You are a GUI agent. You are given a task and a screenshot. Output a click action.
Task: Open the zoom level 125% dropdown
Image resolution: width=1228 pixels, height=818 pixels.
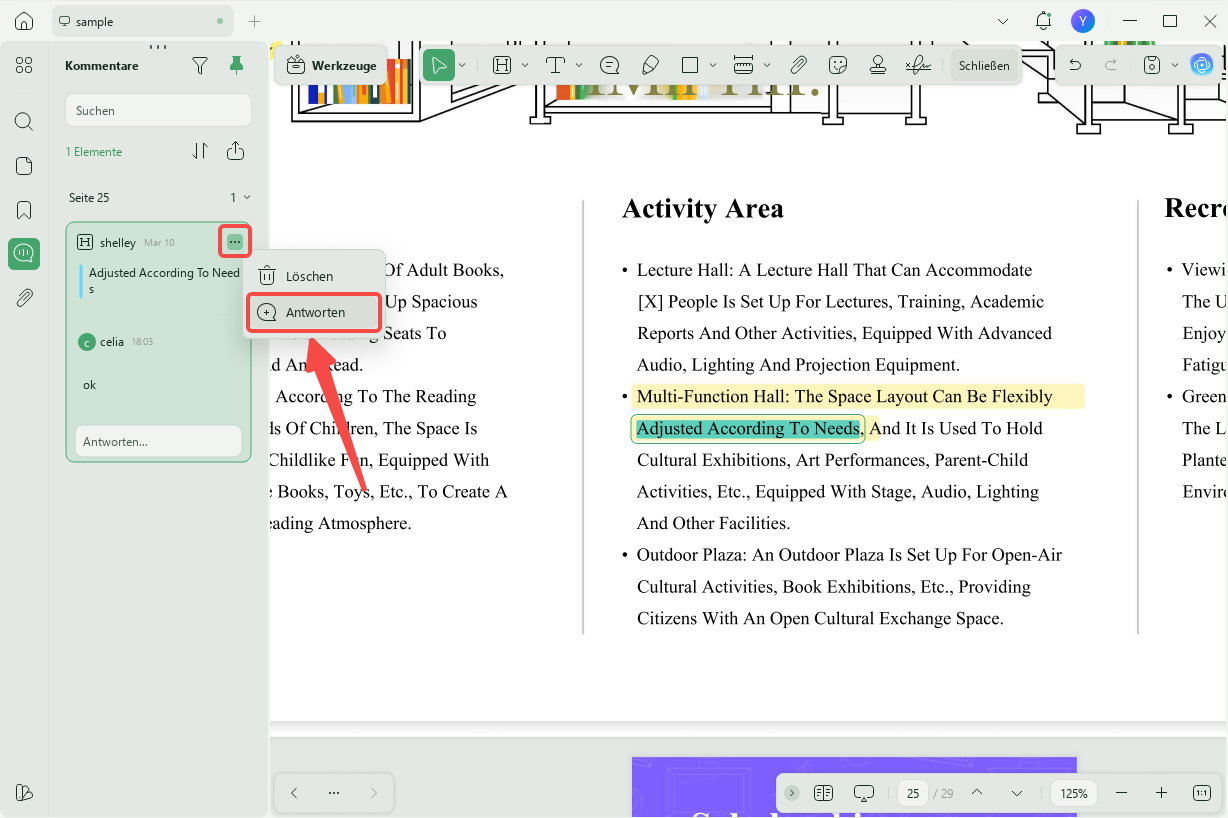coord(1074,793)
